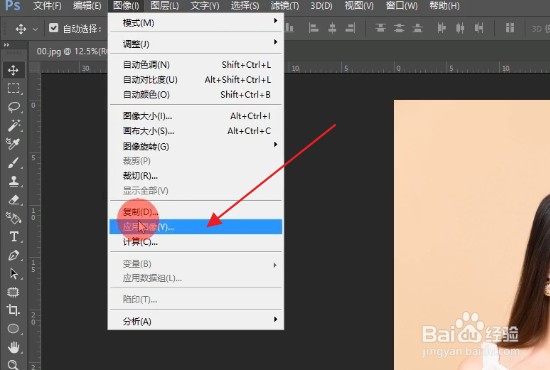
Task: Open the tool preset picker arrow
Action: [35, 29]
